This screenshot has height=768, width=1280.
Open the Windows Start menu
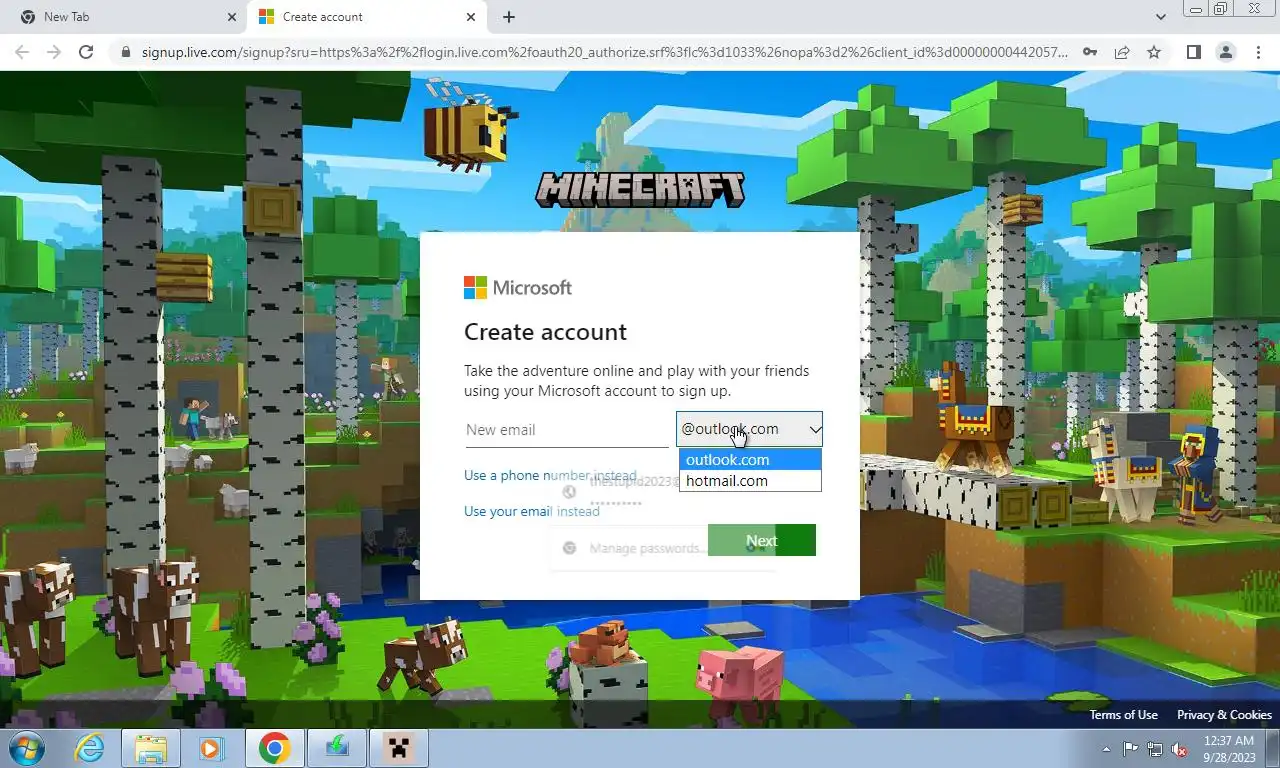coord(25,748)
